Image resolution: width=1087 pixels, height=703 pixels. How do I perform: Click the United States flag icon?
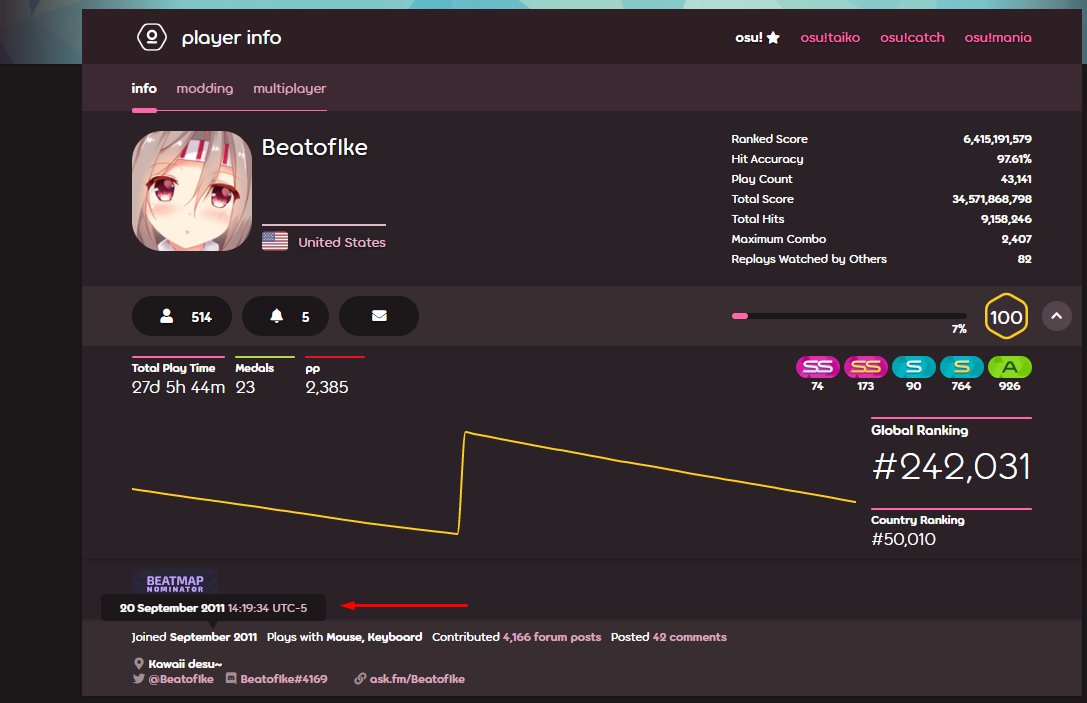click(275, 241)
